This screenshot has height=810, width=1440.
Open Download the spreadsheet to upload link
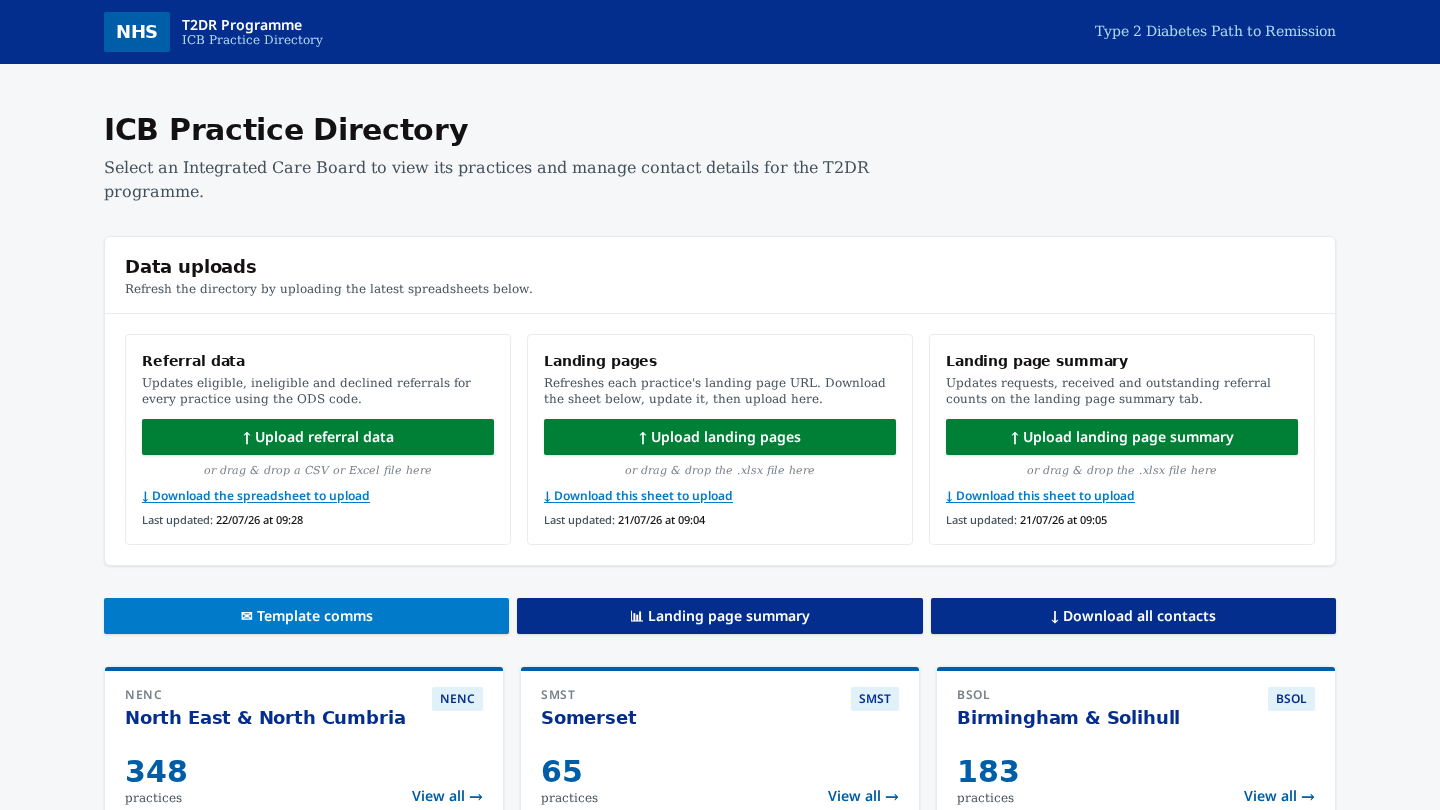(256, 496)
